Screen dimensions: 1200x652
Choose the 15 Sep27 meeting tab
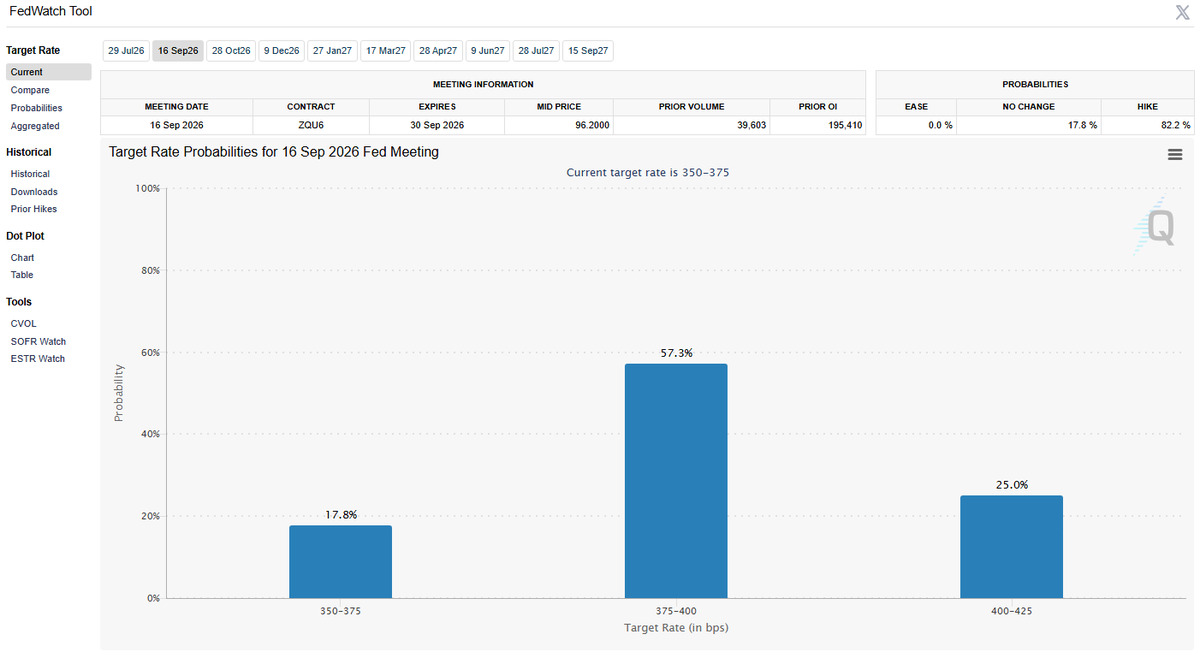pyautogui.click(x=588, y=50)
